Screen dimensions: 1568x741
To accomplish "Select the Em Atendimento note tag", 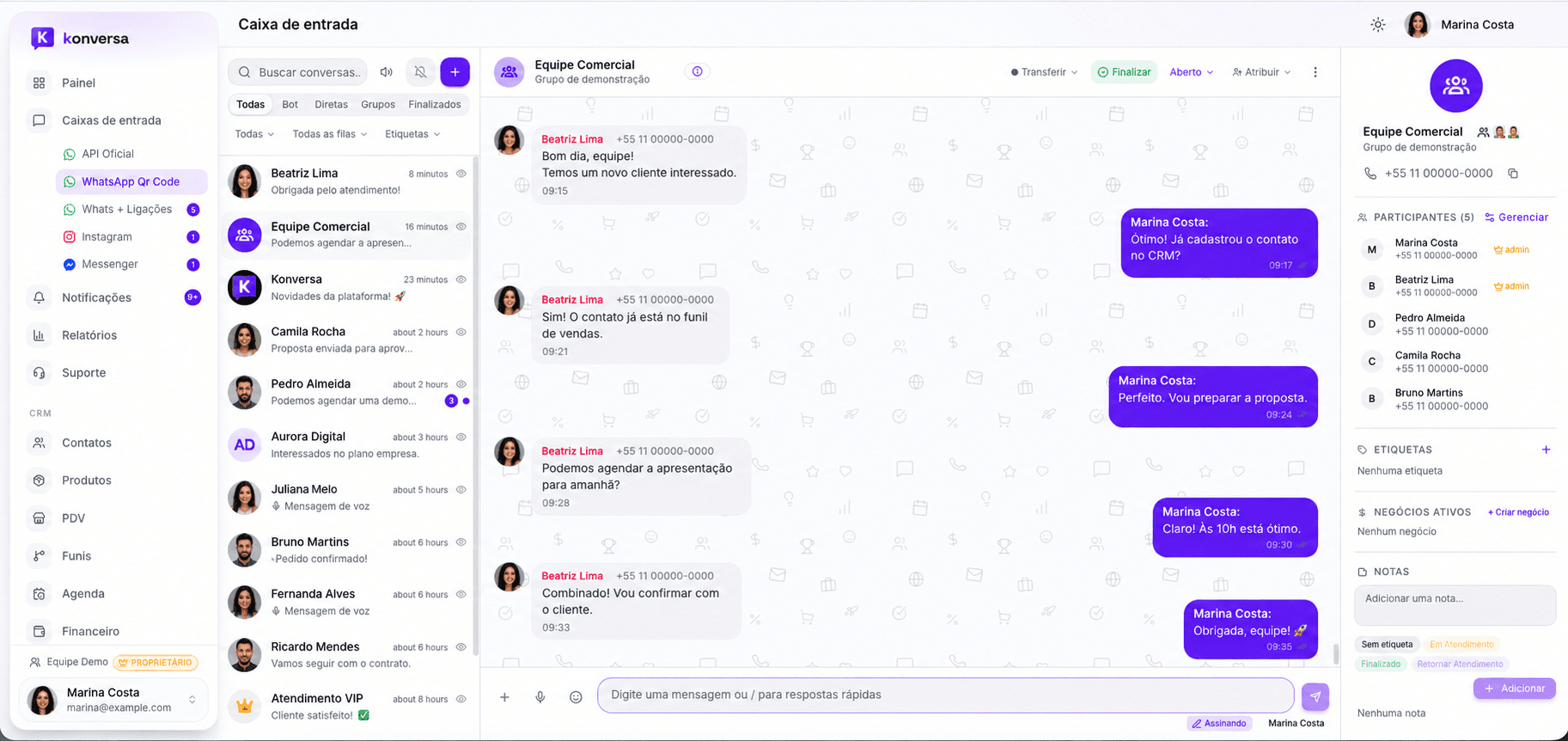I will pos(1461,645).
